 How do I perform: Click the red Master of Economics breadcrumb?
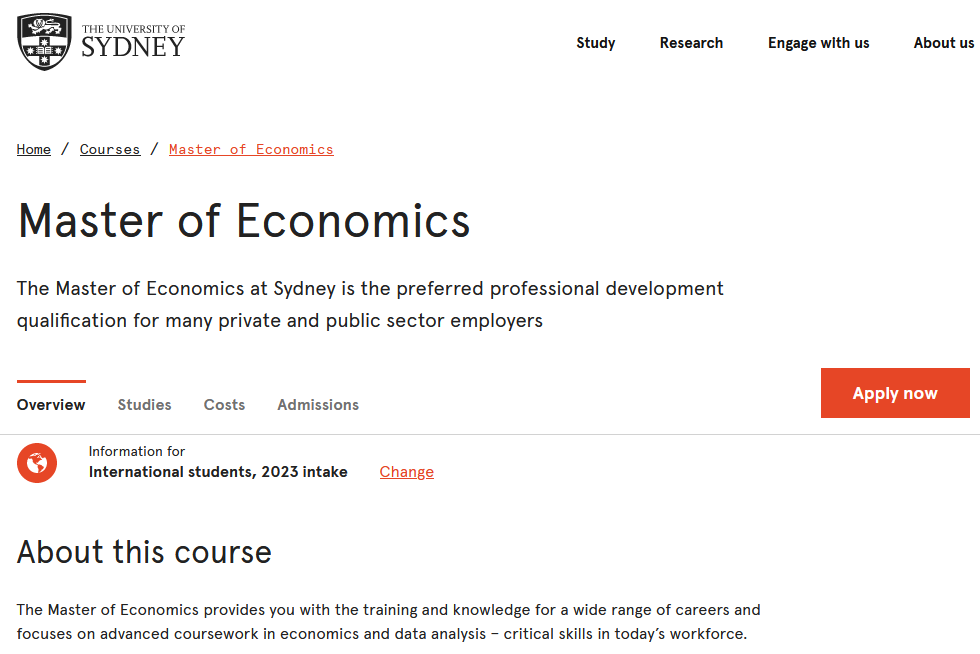point(251,149)
